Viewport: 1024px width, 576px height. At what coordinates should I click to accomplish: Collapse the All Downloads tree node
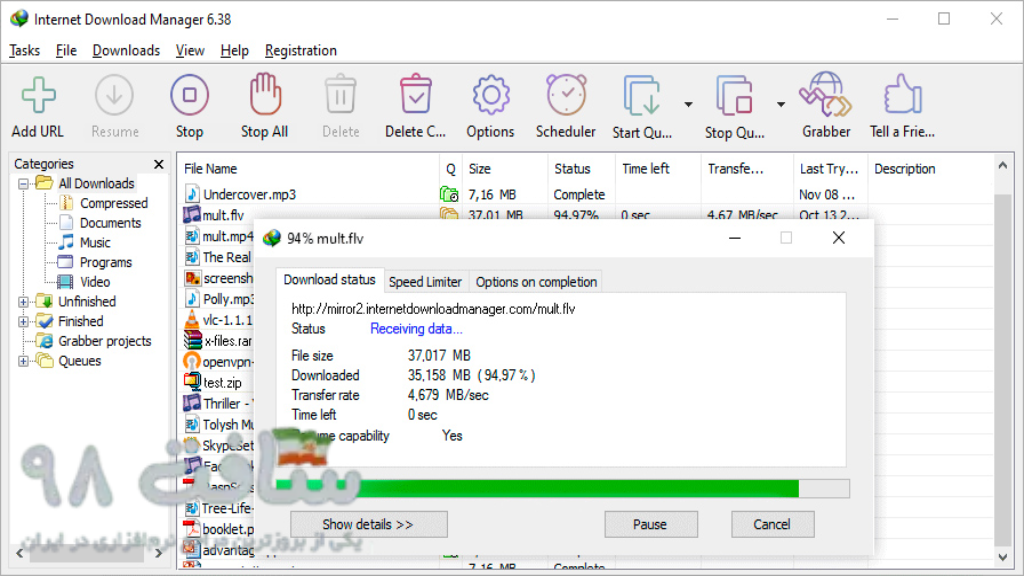24,184
